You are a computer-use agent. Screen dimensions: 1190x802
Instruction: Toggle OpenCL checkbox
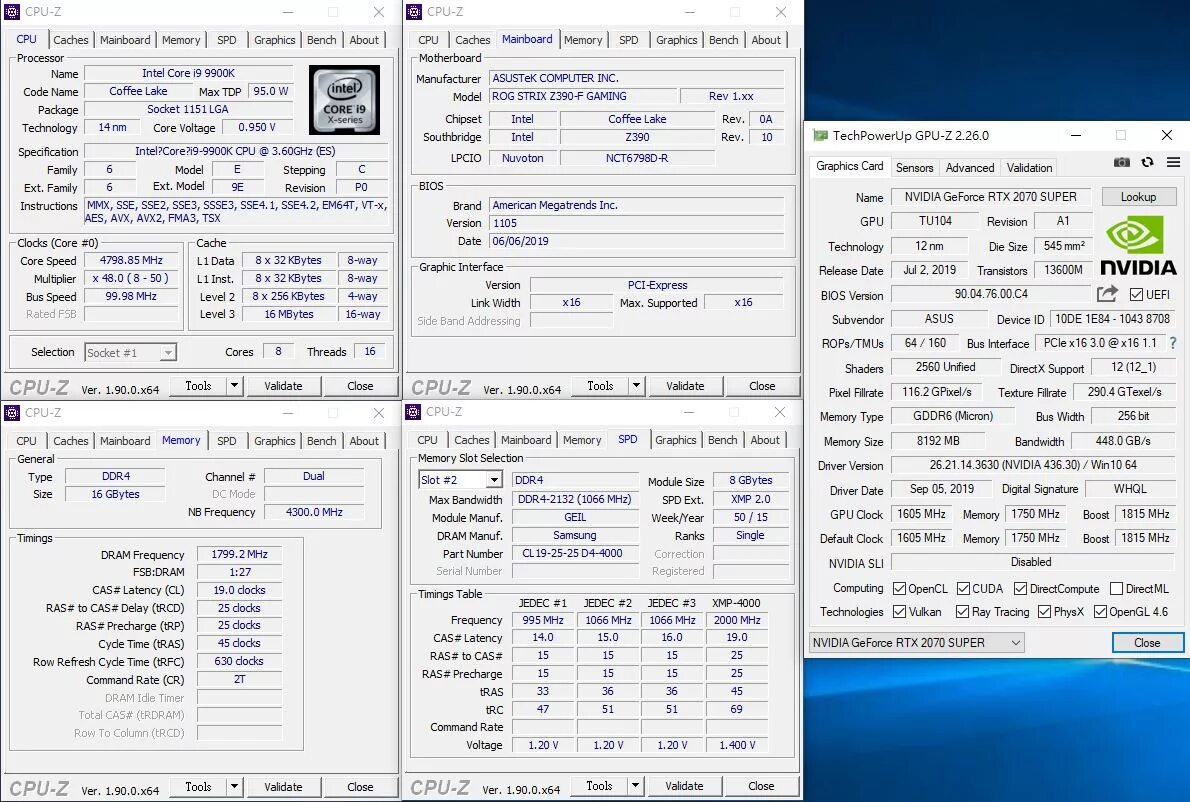(x=899, y=589)
